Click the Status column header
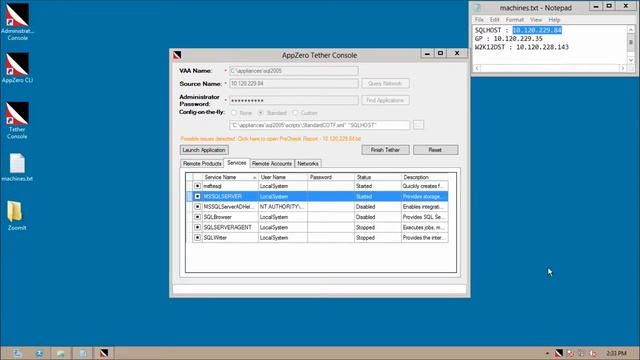The height and width of the screenshot is (360, 640). click(378, 177)
